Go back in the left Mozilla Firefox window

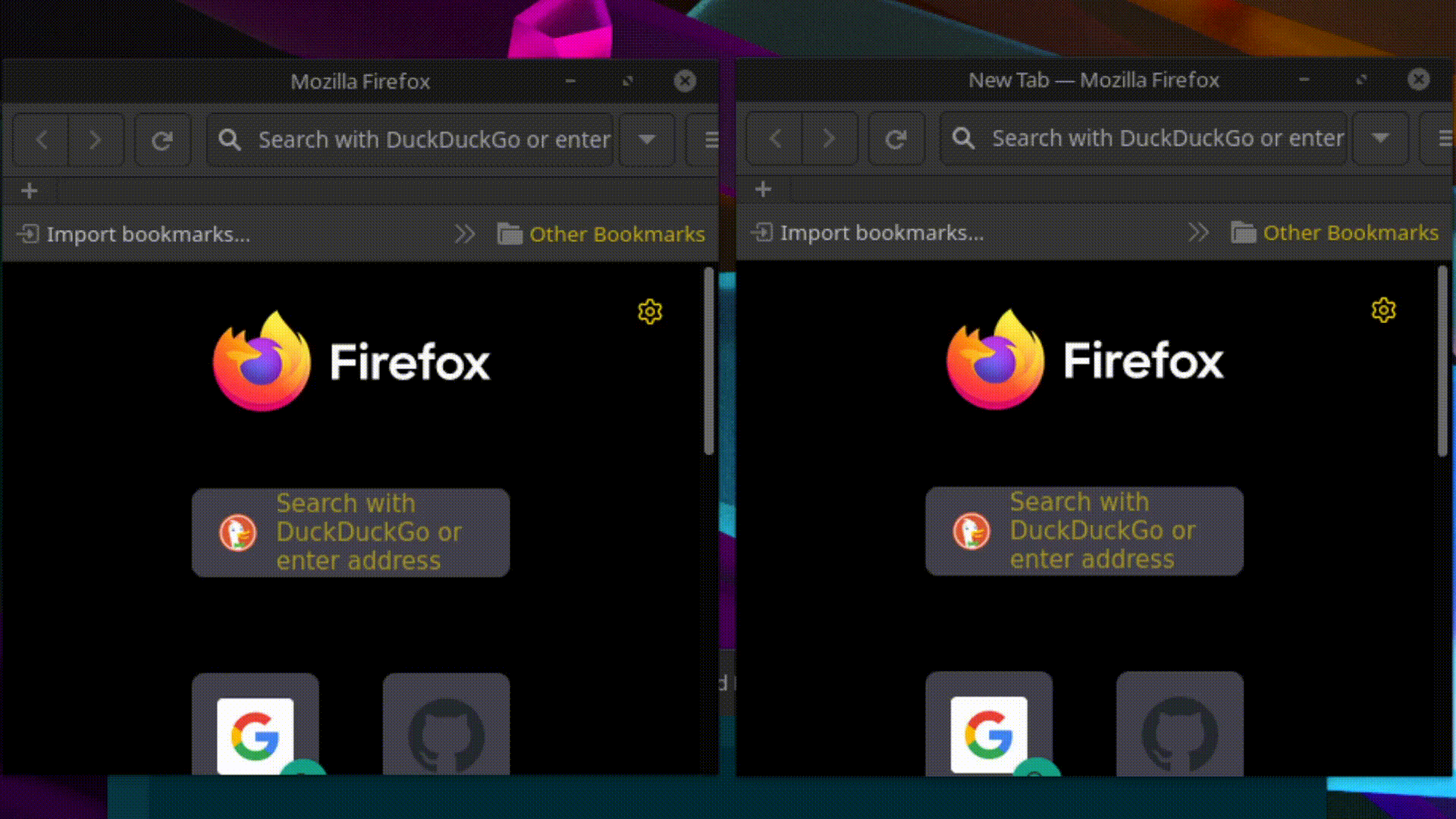pyautogui.click(x=41, y=140)
